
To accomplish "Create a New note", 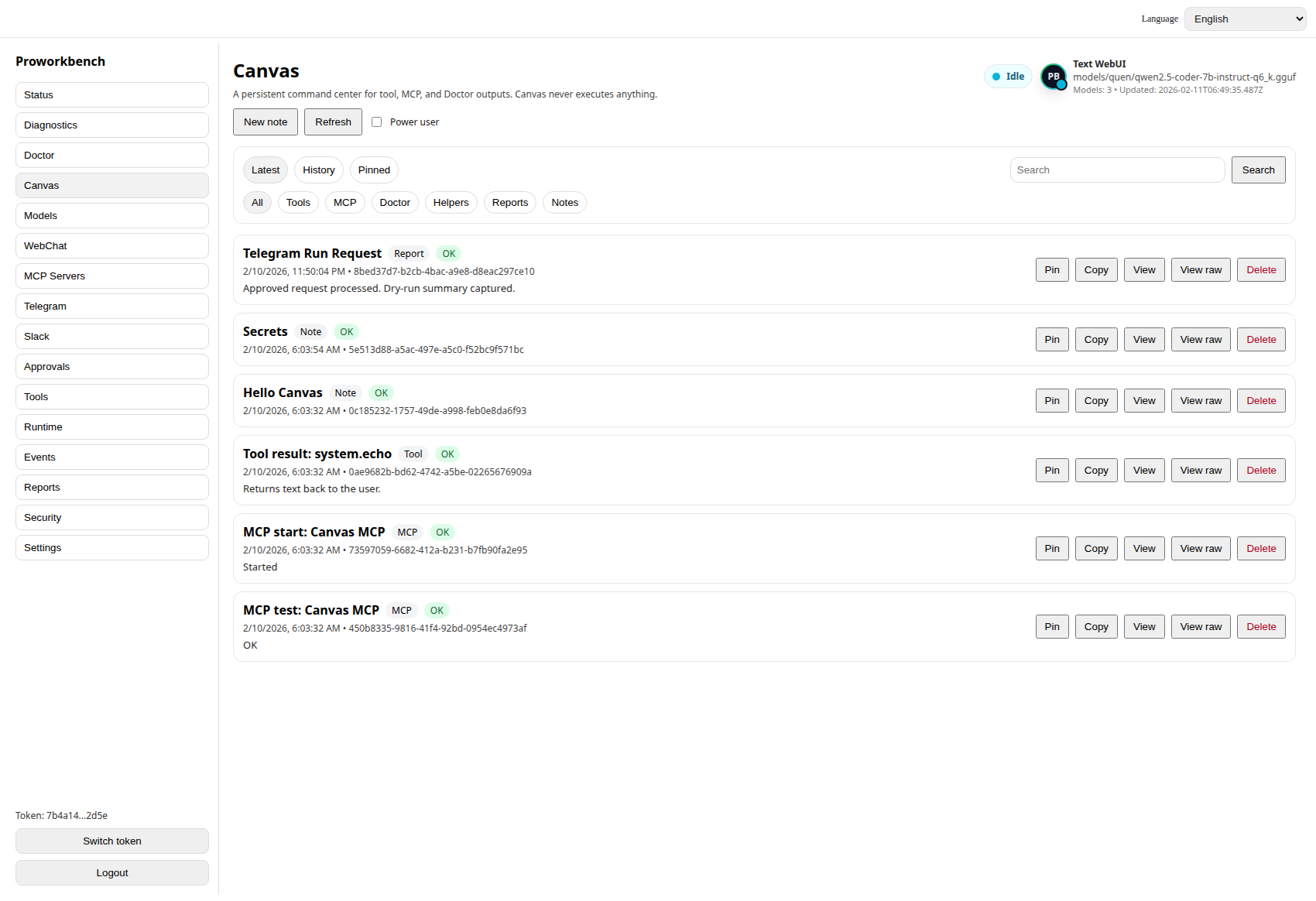I will pos(265,122).
